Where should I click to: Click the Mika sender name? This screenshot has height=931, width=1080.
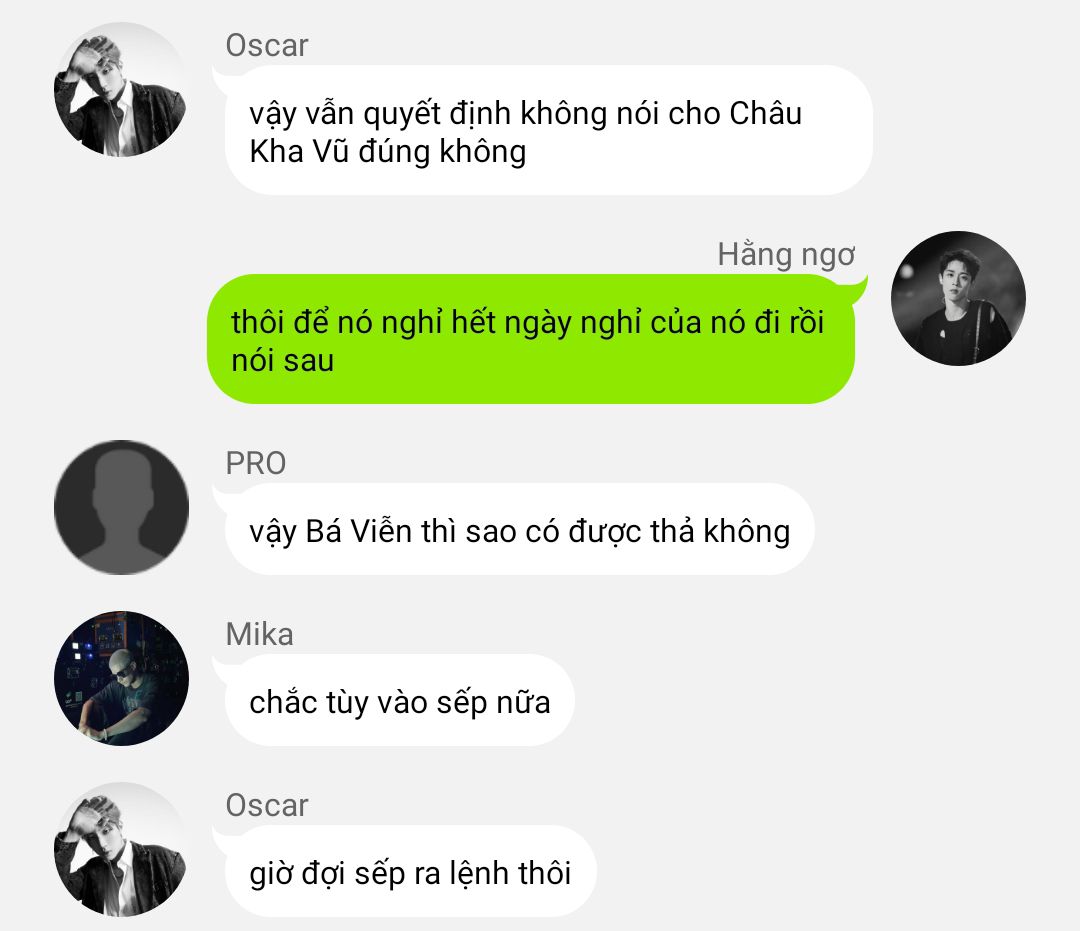259,634
